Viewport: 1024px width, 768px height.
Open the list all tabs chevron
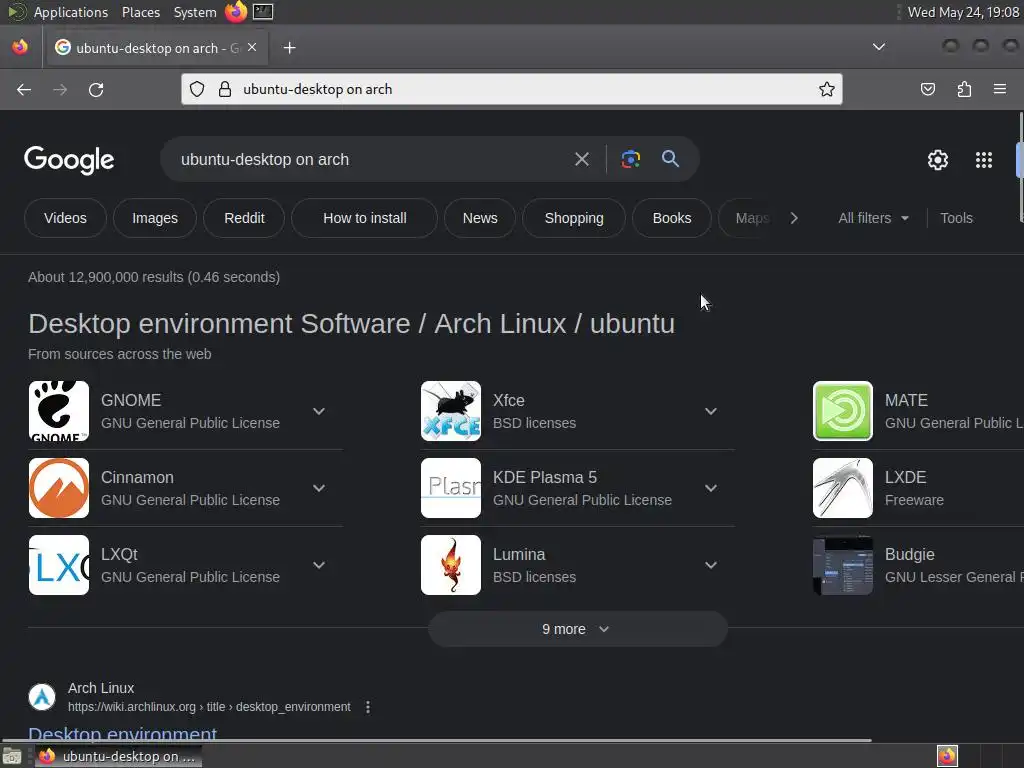pyautogui.click(x=879, y=46)
